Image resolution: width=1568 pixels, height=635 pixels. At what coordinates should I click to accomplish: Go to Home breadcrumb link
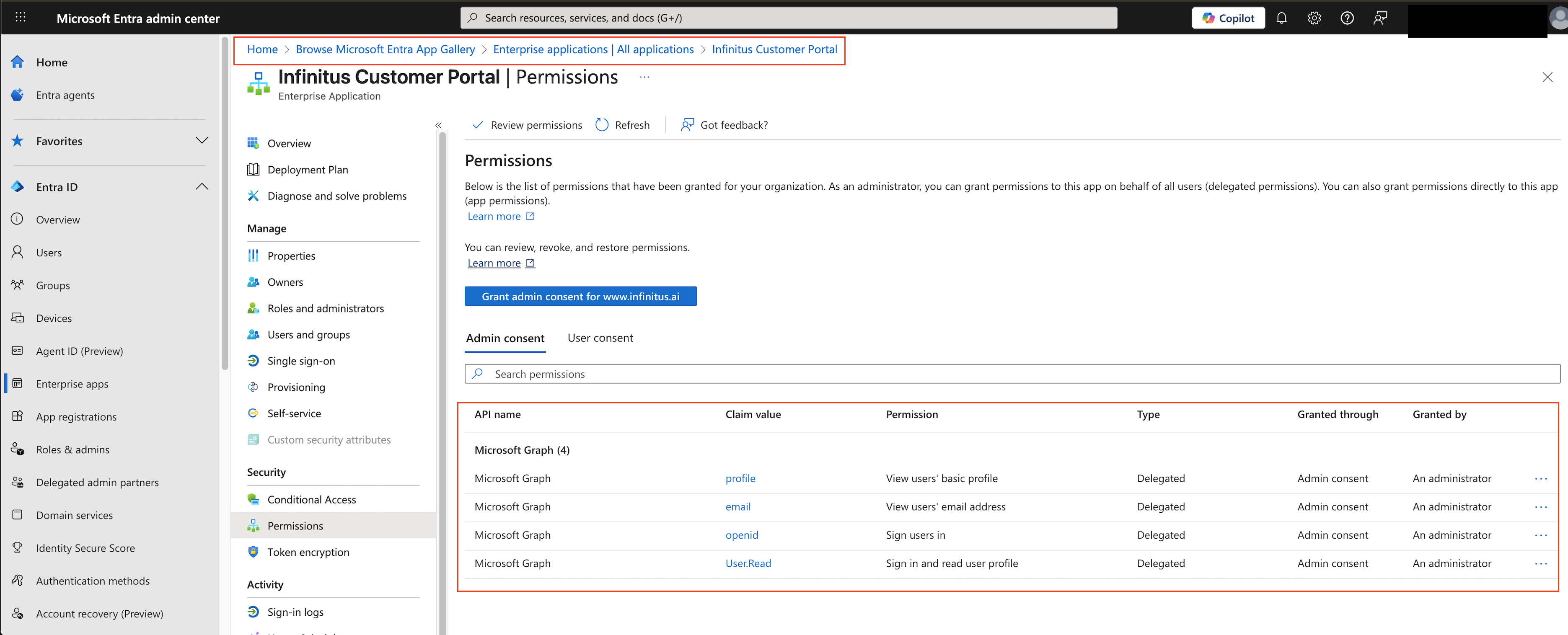262,49
